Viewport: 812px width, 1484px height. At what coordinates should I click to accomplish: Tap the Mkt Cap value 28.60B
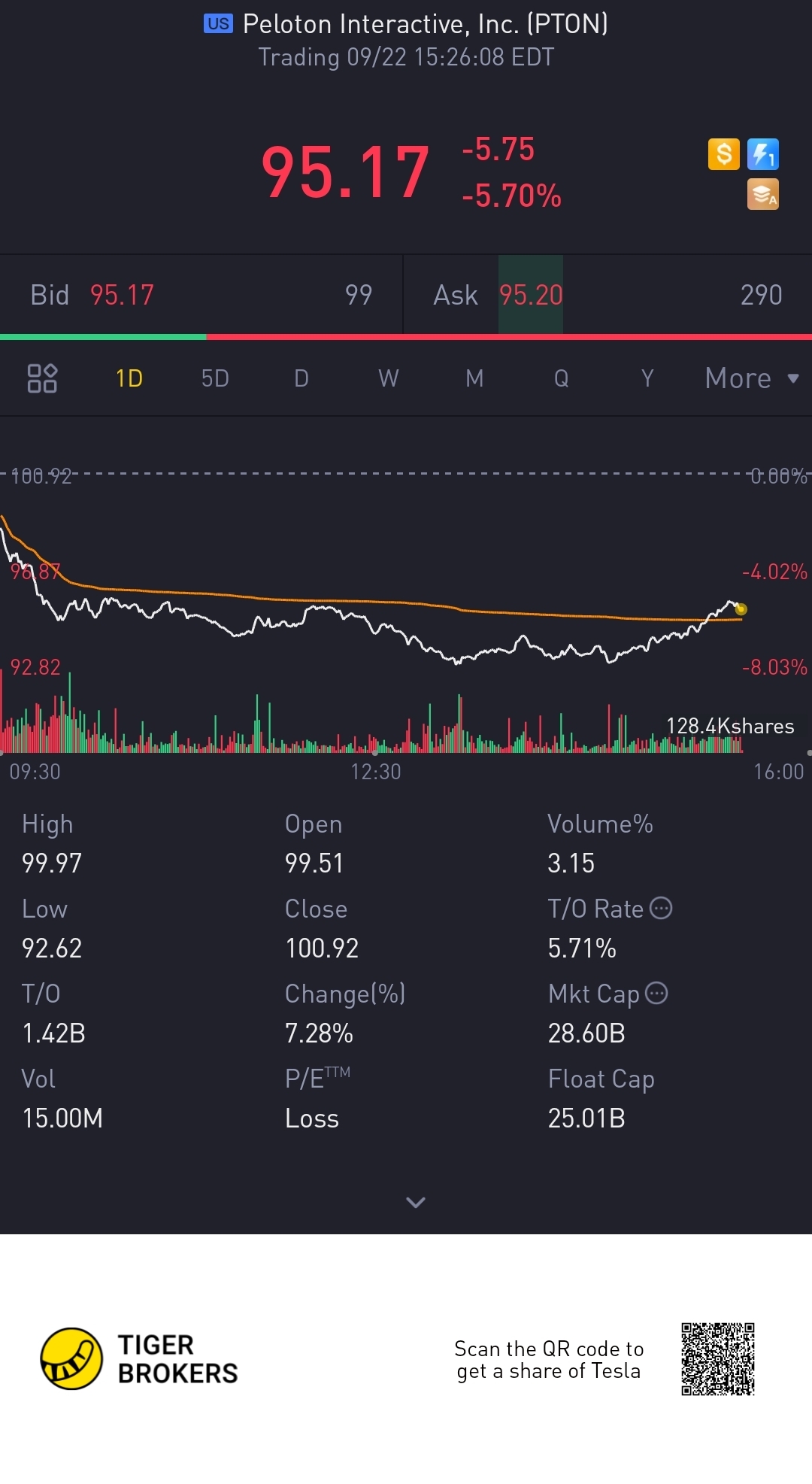click(586, 1033)
